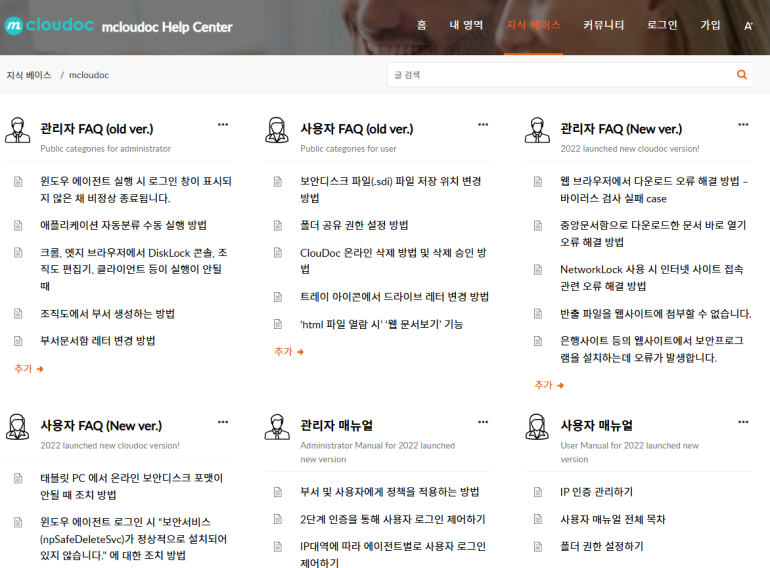Open article IP 인증 관리하기
Screen dimensions: 770x568
[596, 491]
